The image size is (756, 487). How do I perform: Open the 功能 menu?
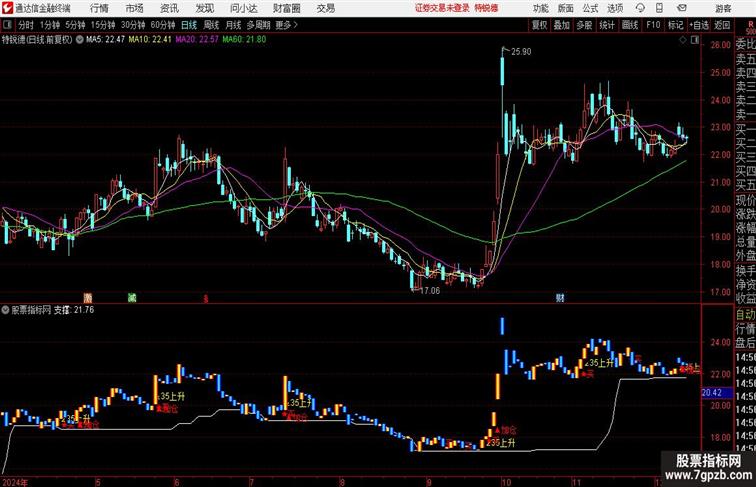pos(540,8)
